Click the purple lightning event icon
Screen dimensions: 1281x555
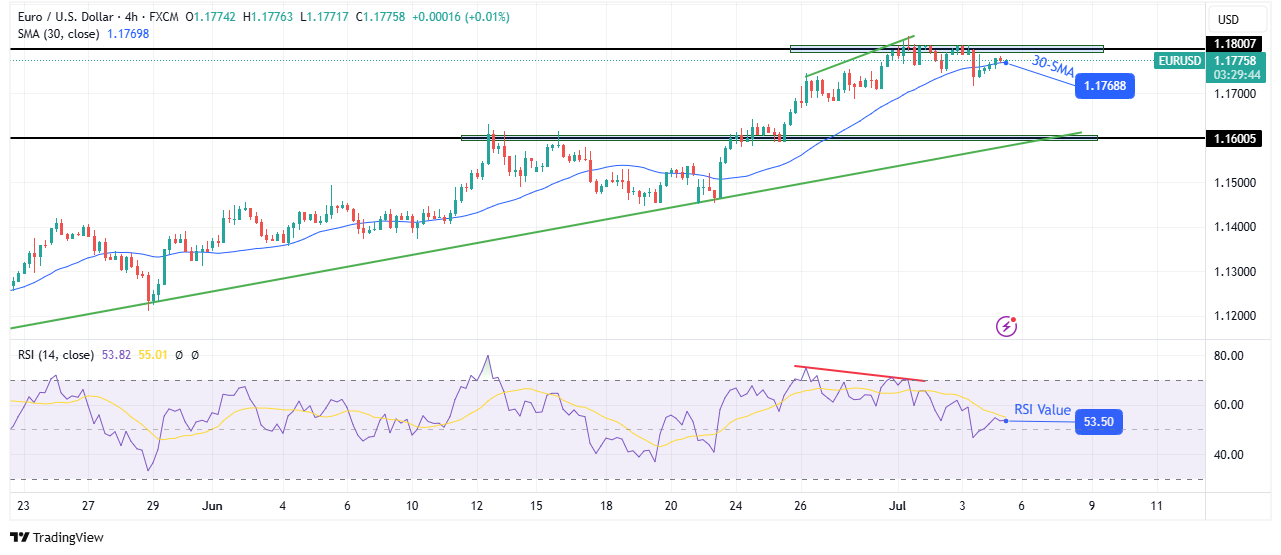click(1007, 326)
